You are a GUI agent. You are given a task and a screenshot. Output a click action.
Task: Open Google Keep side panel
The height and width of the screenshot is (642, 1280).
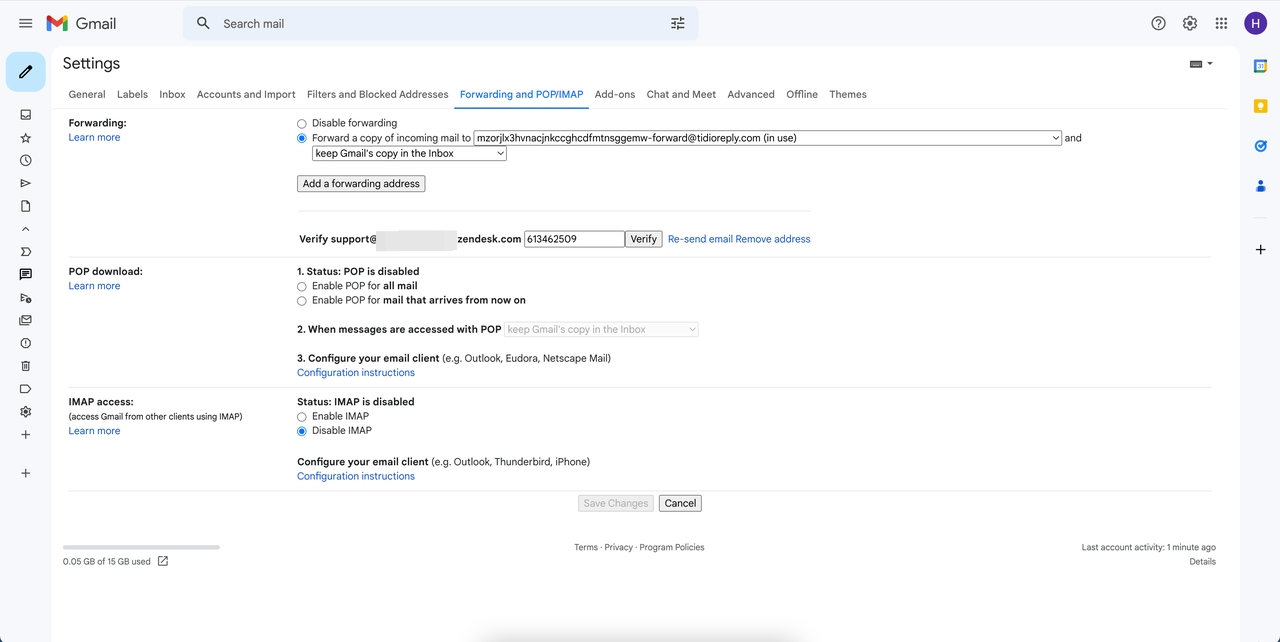point(1260,106)
